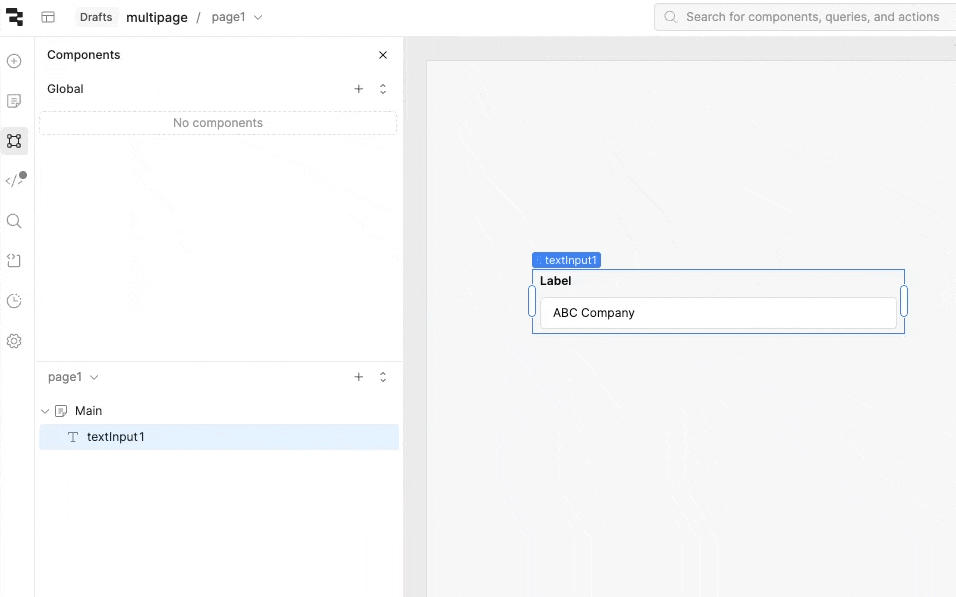Add a Global component with the plus icon

[x=359, y=89]
